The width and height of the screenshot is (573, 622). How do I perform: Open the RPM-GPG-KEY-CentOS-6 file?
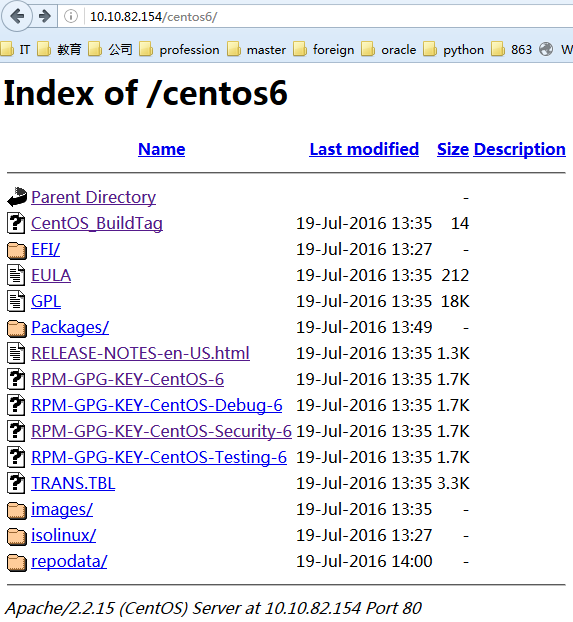(127, 379)
